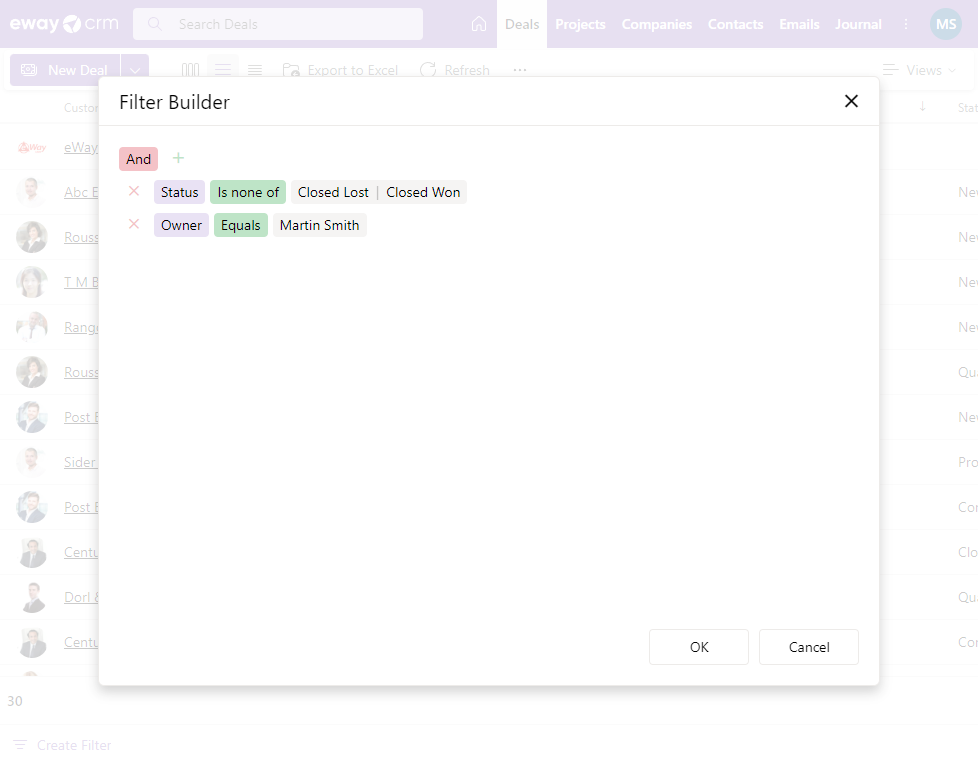Open the Deals tab
Image resolution: width=978 pixels, height=763 pixels.
click(x=522, y=24)
